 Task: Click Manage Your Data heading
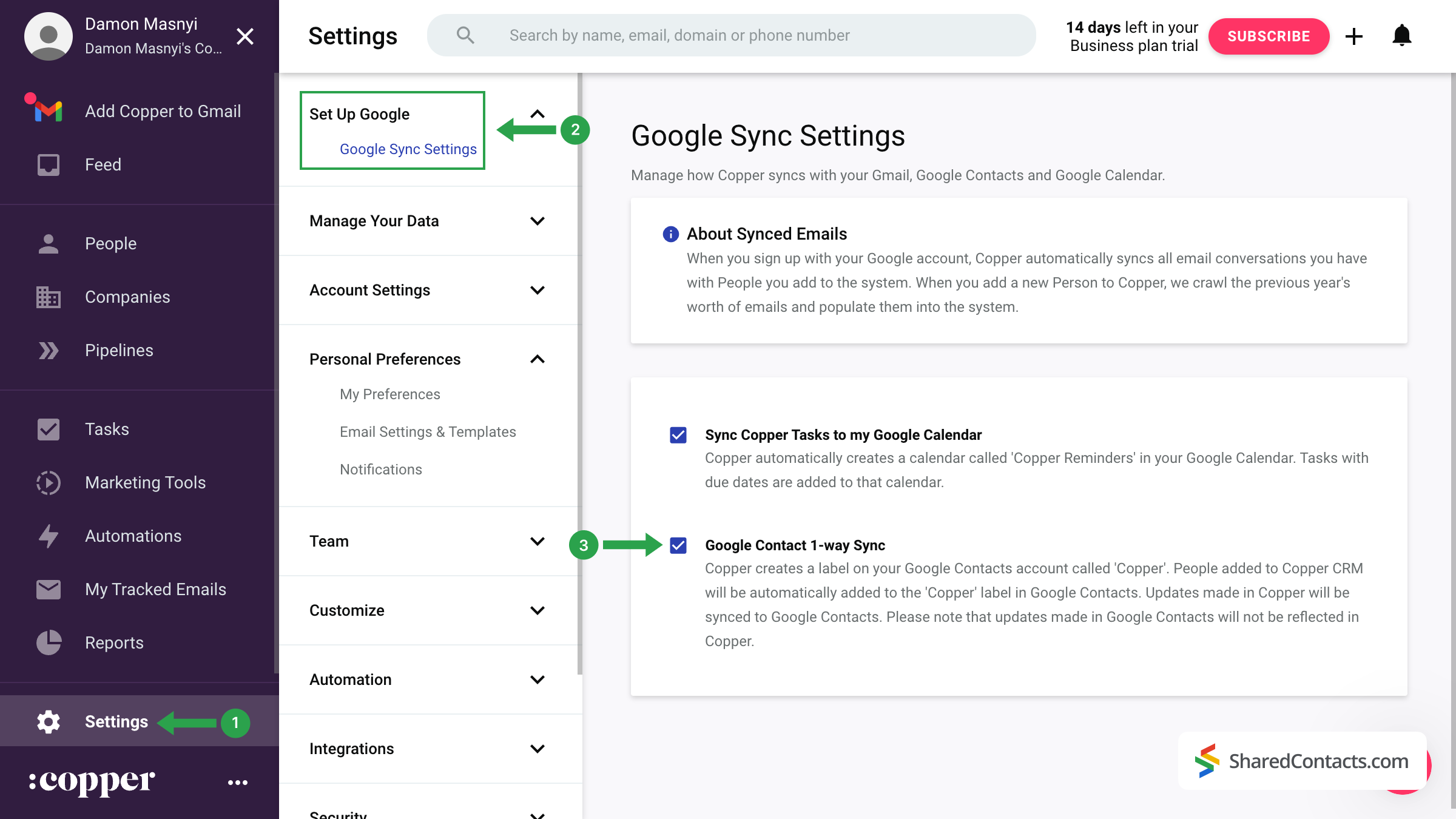pos(374,221)
